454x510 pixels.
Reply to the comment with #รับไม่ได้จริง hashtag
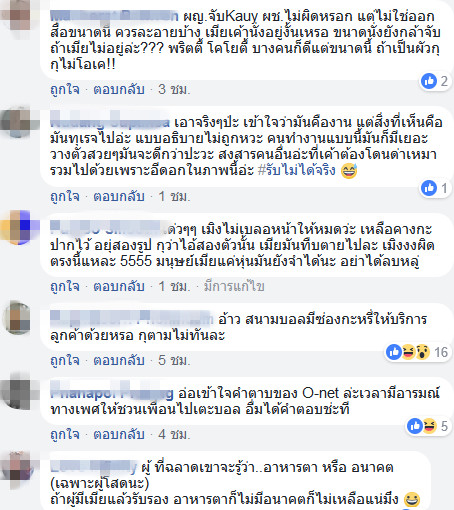pos(119,196)
